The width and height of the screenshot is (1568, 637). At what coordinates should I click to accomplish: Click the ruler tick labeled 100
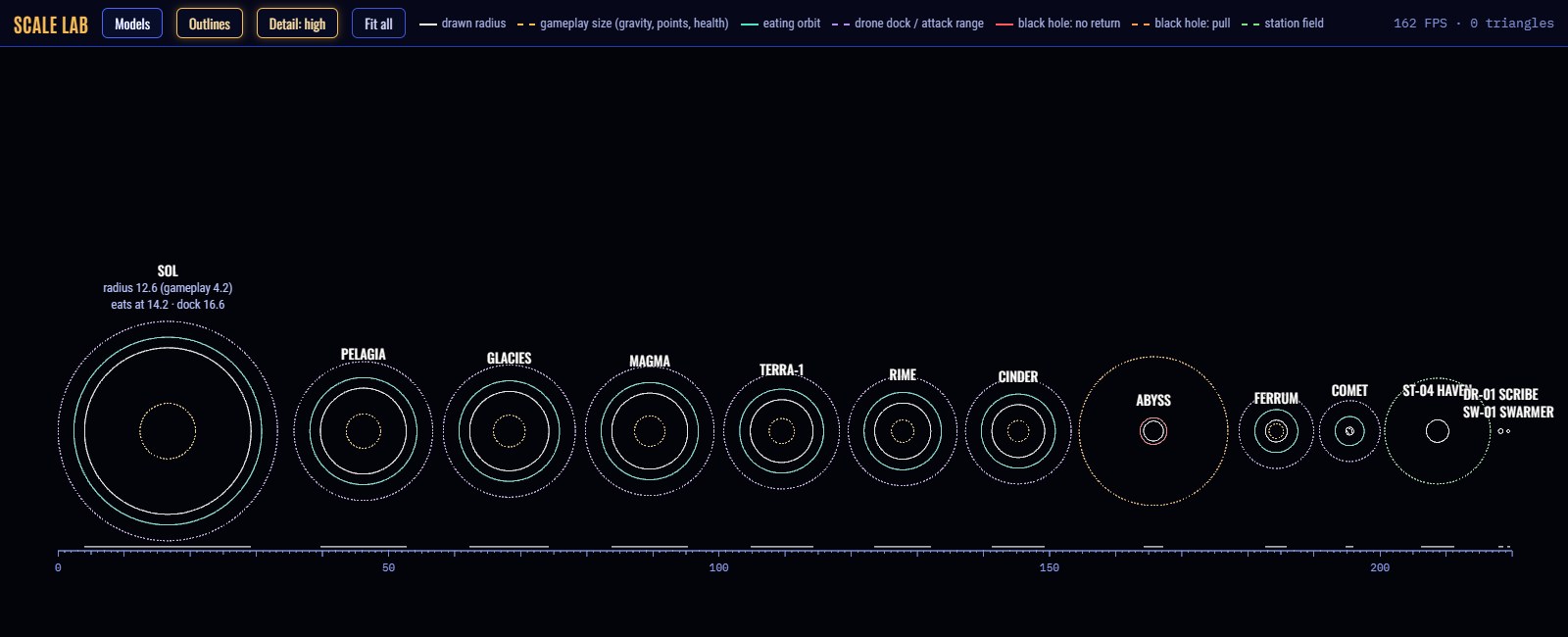pos(719,567)
